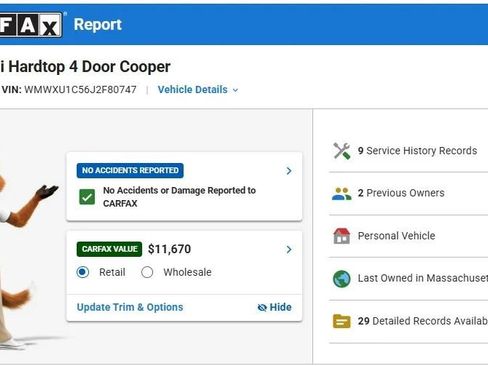The image size is (488, 366).
Task: Click the personal vehicle house icon
Action: pyautogui.click(x=342, y=236)
